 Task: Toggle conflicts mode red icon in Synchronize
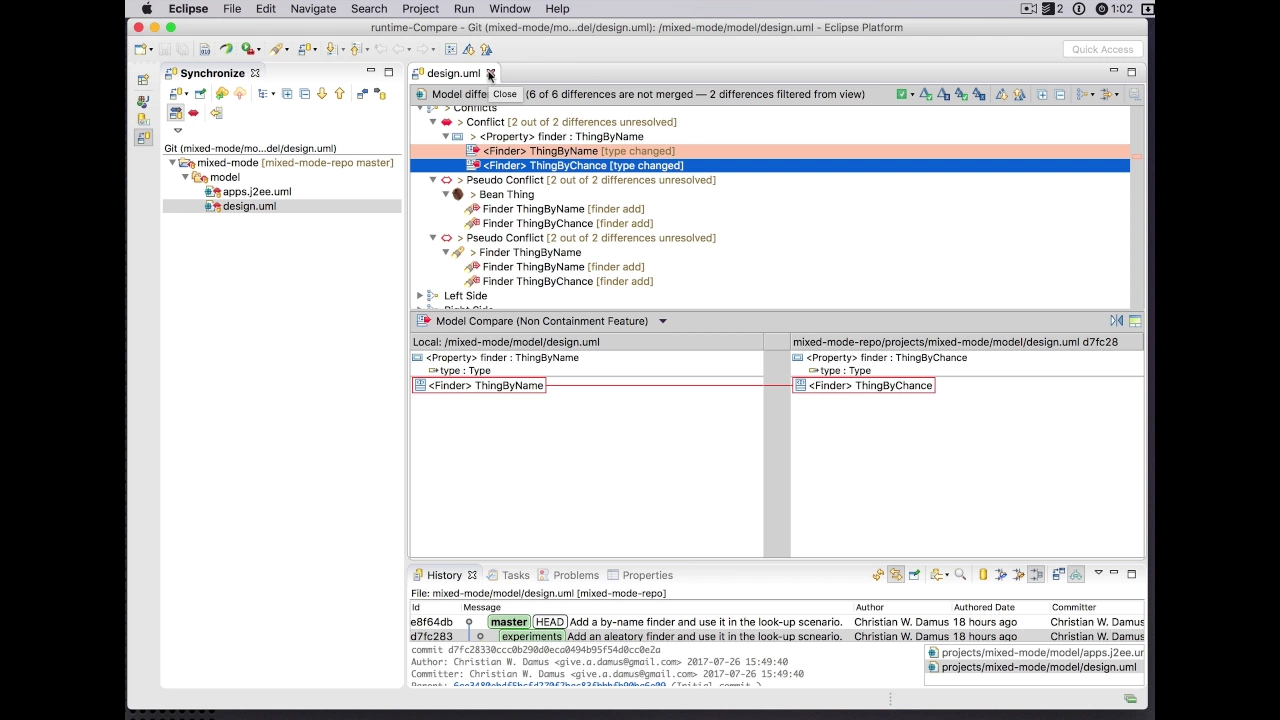193,113
